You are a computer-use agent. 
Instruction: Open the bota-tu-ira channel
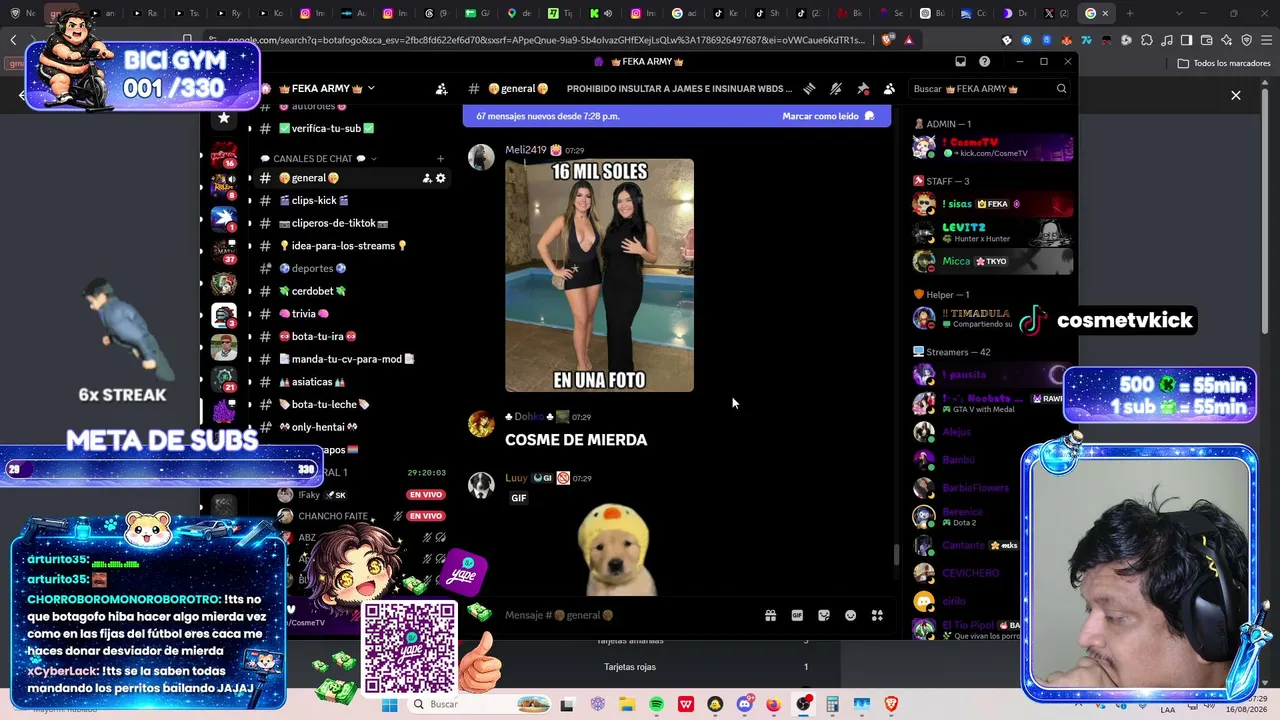[x=353, y=336]
